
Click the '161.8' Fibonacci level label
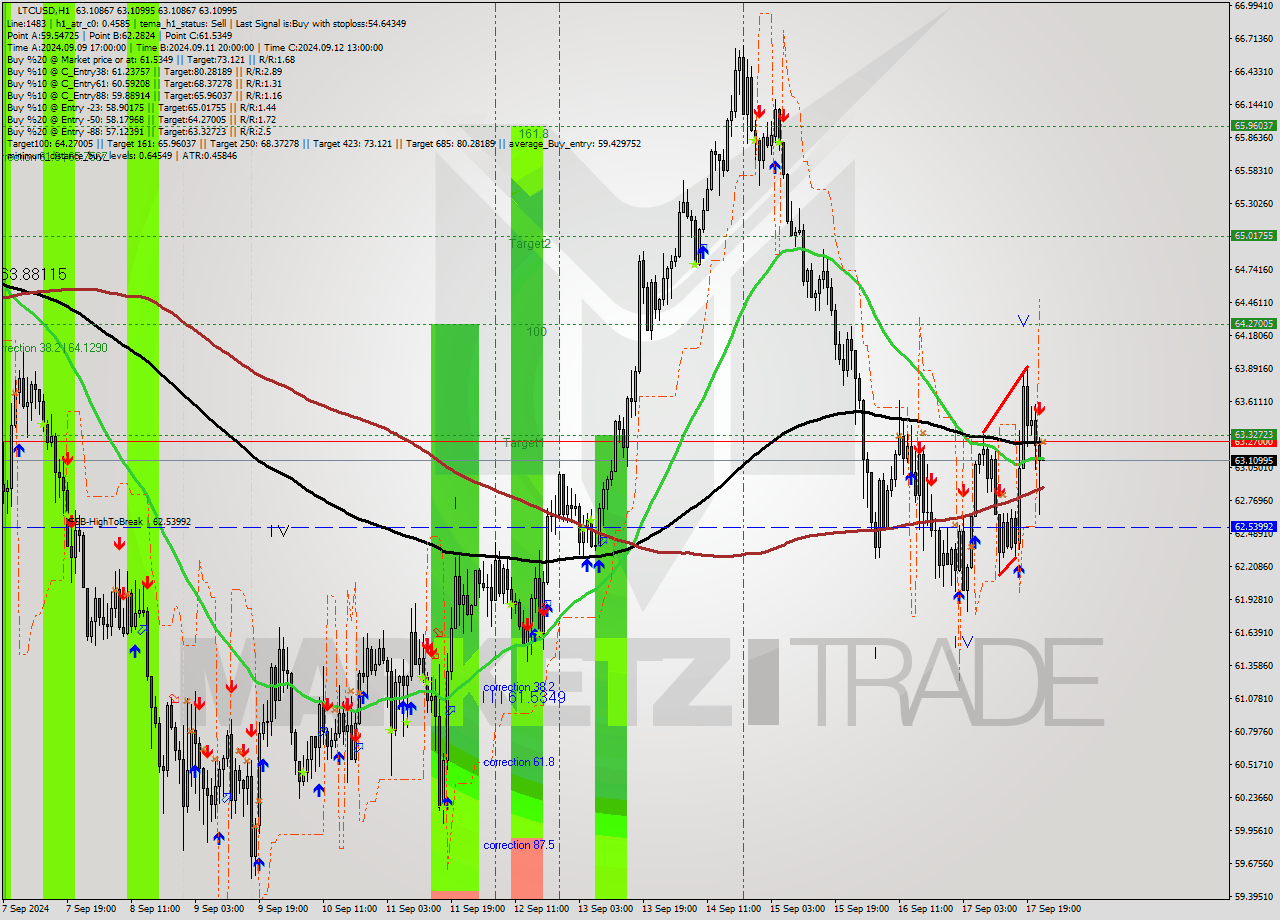532,133
